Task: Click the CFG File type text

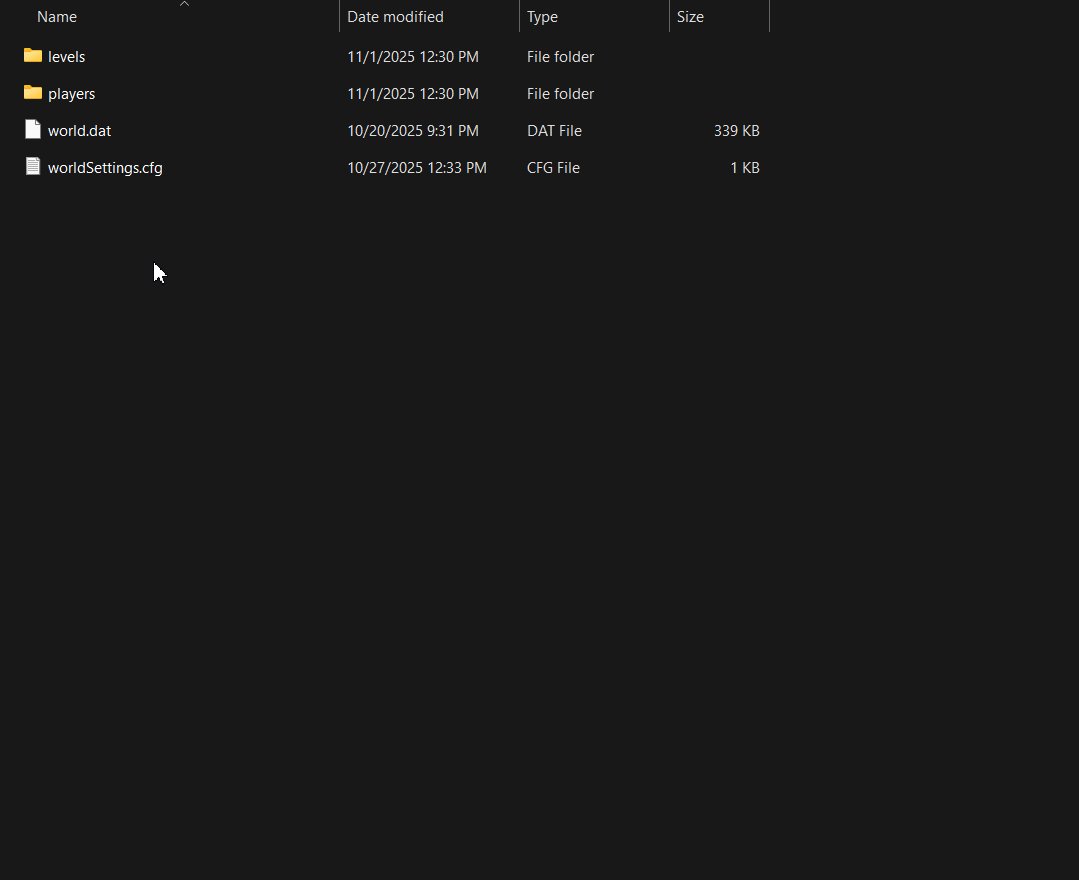Action: click(553, 168)
